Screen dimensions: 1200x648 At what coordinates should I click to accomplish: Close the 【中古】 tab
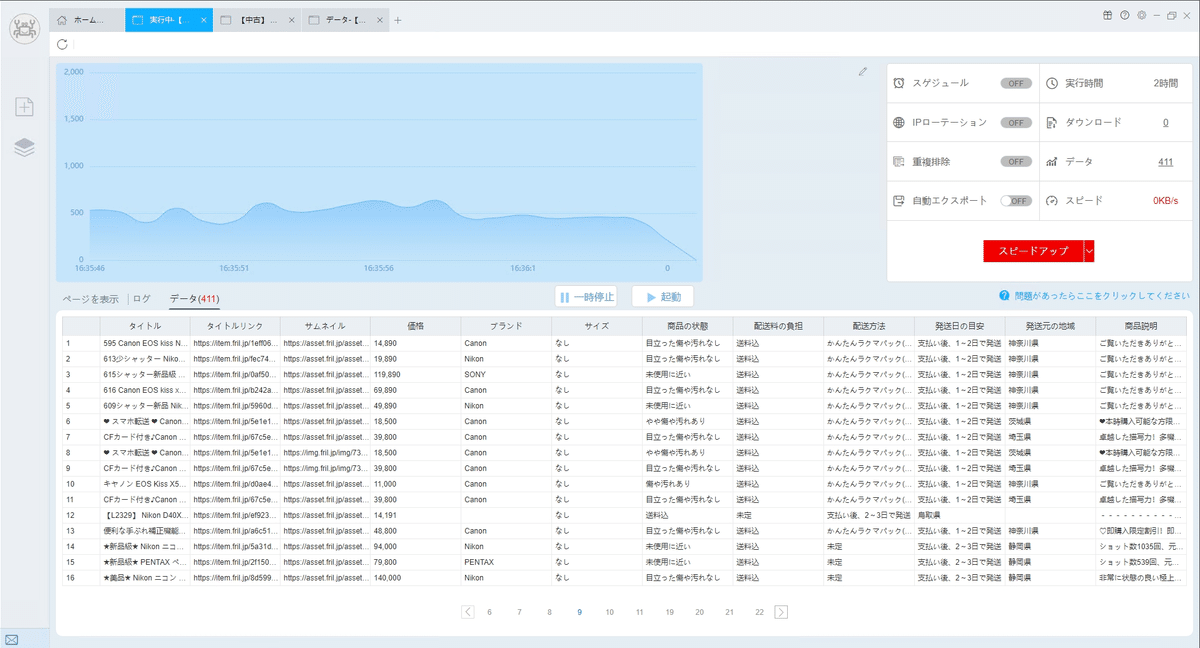(x=291, y=20)
